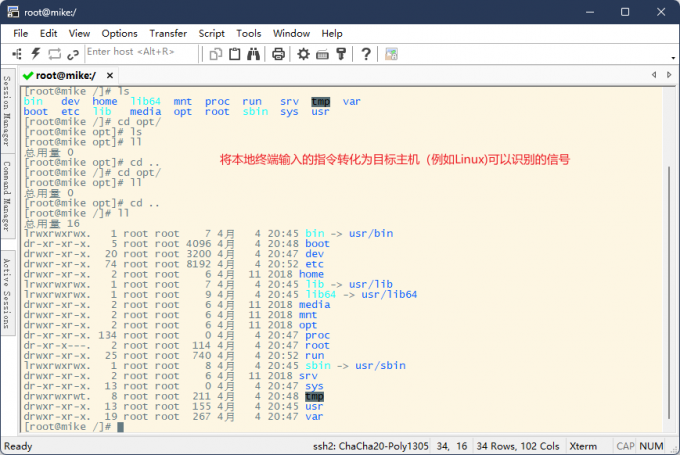Viewport: 680px width, 455px height.
Task: Maximize the SecureCRT window
Action: pyautogui.click(x=625, y=12)
